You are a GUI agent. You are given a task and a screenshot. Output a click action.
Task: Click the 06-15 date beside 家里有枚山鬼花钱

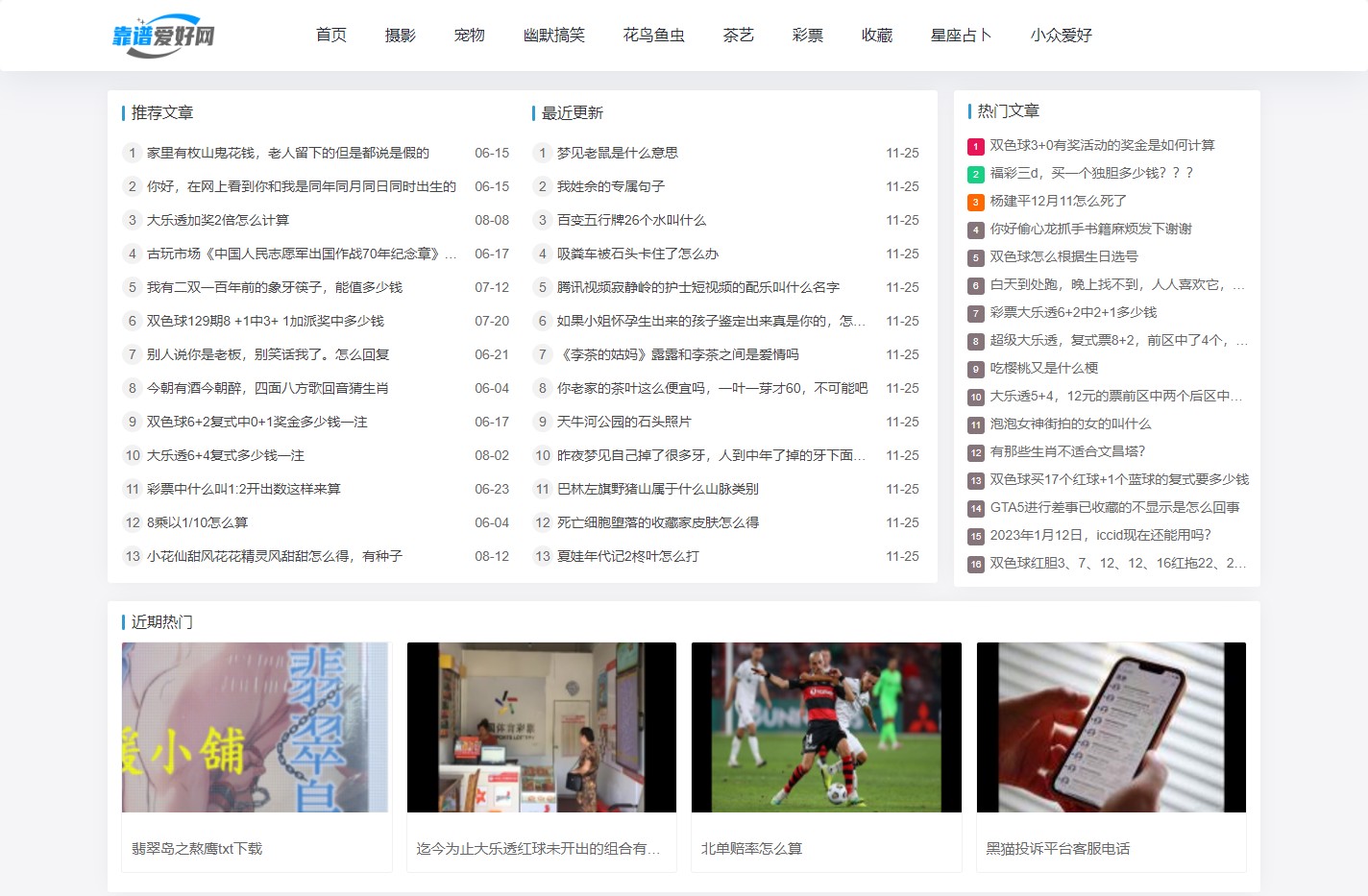pos(492,153)
